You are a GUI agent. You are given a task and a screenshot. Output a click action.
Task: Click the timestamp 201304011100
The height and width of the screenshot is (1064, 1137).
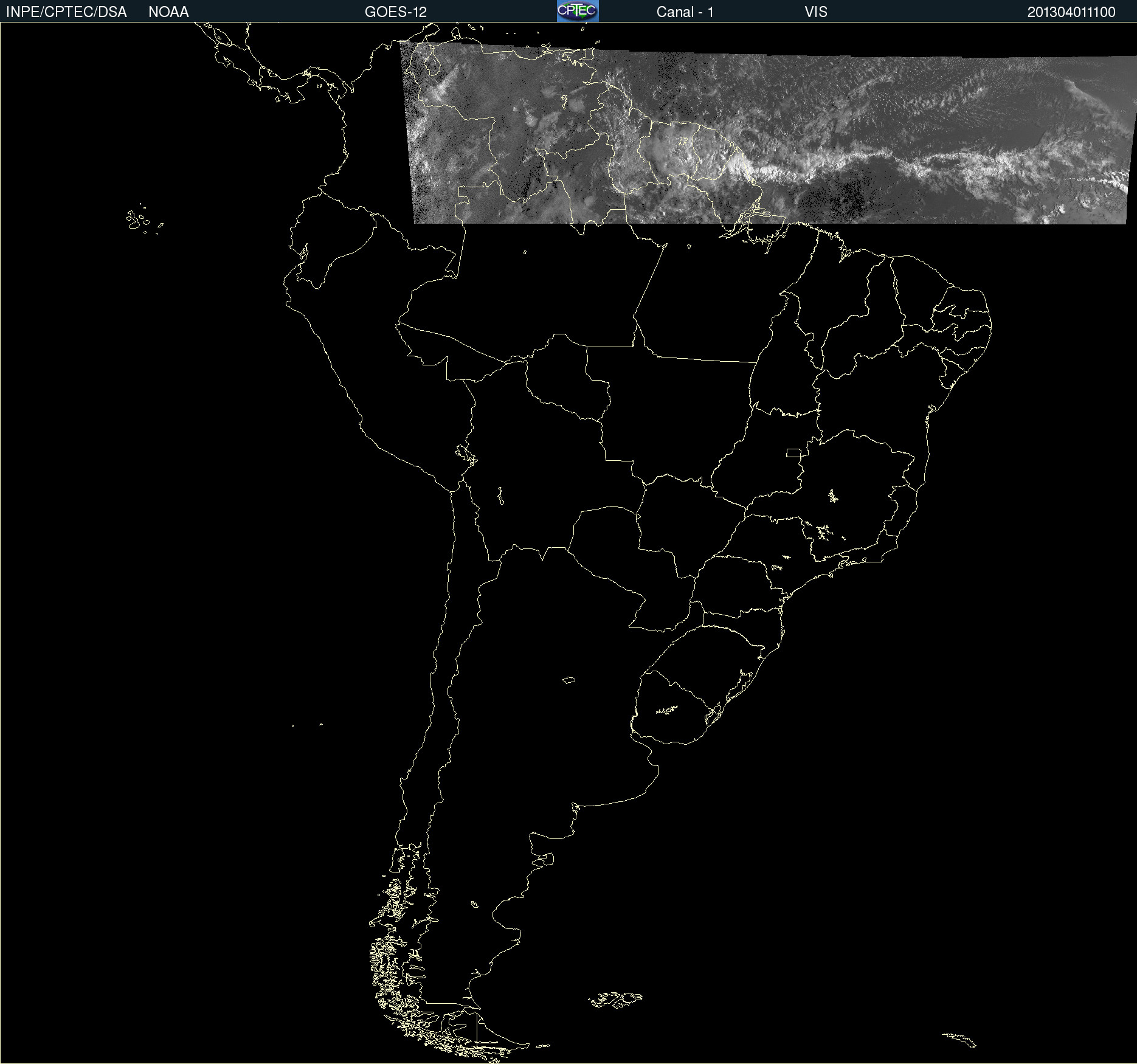click(x=1071, y=12)
